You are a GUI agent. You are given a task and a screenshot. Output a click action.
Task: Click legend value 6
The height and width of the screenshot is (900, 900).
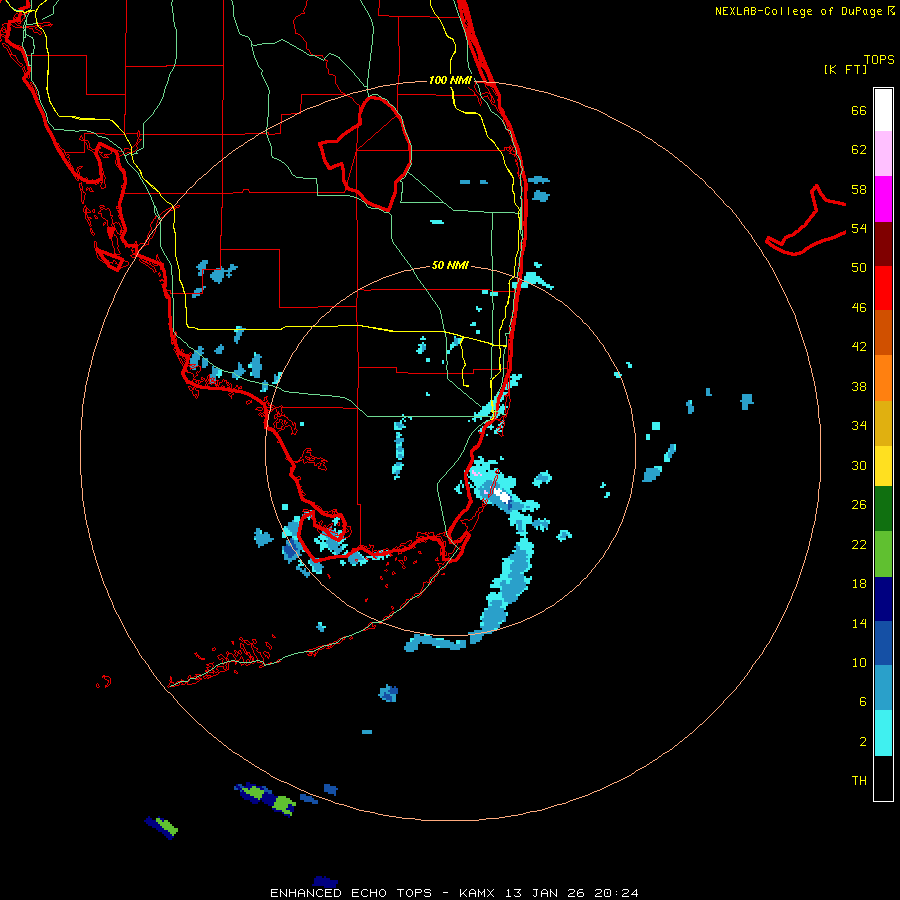pos(863,701)
